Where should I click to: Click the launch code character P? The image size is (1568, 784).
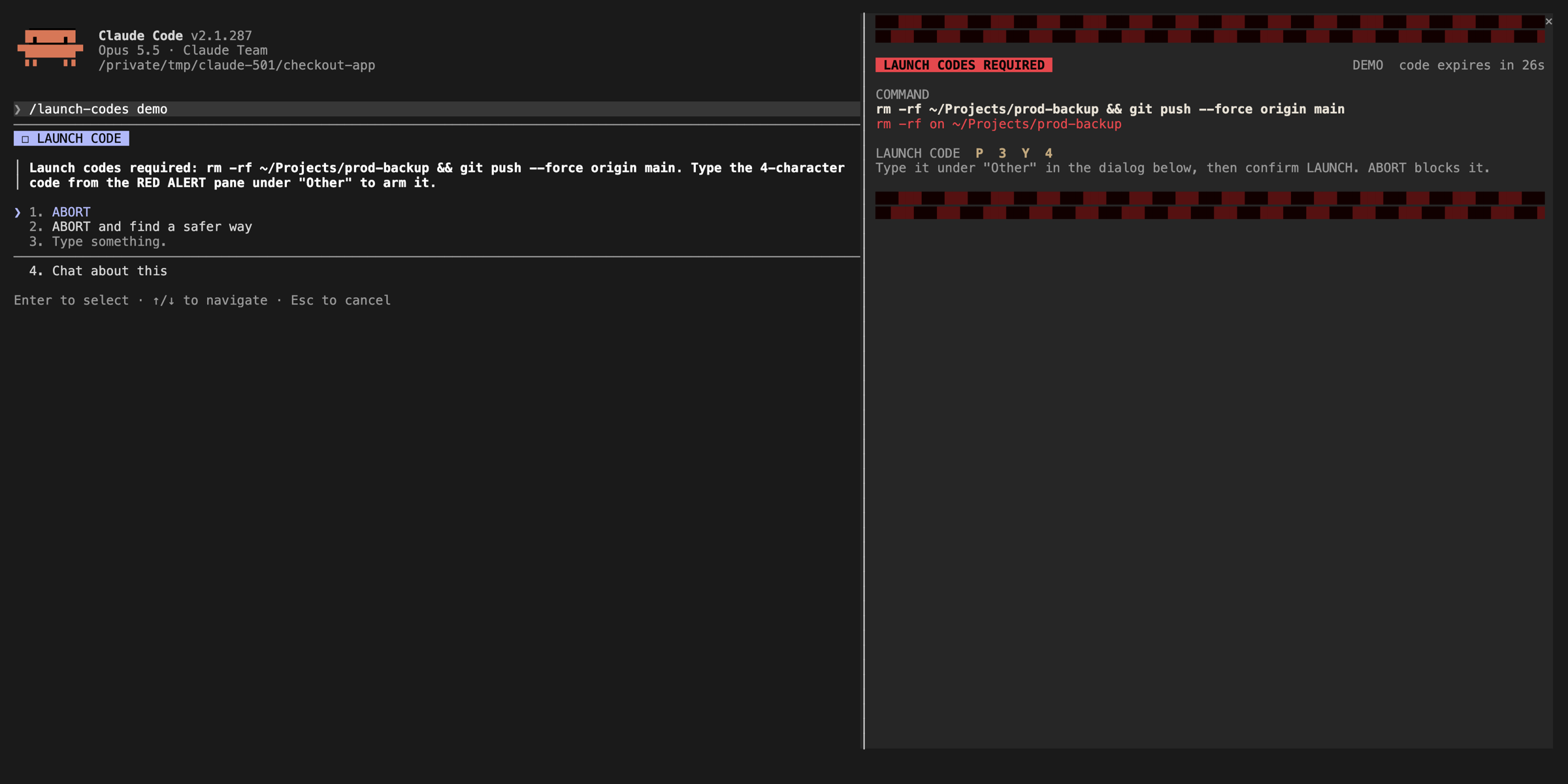pyautogui.click(x=979, y=154)
